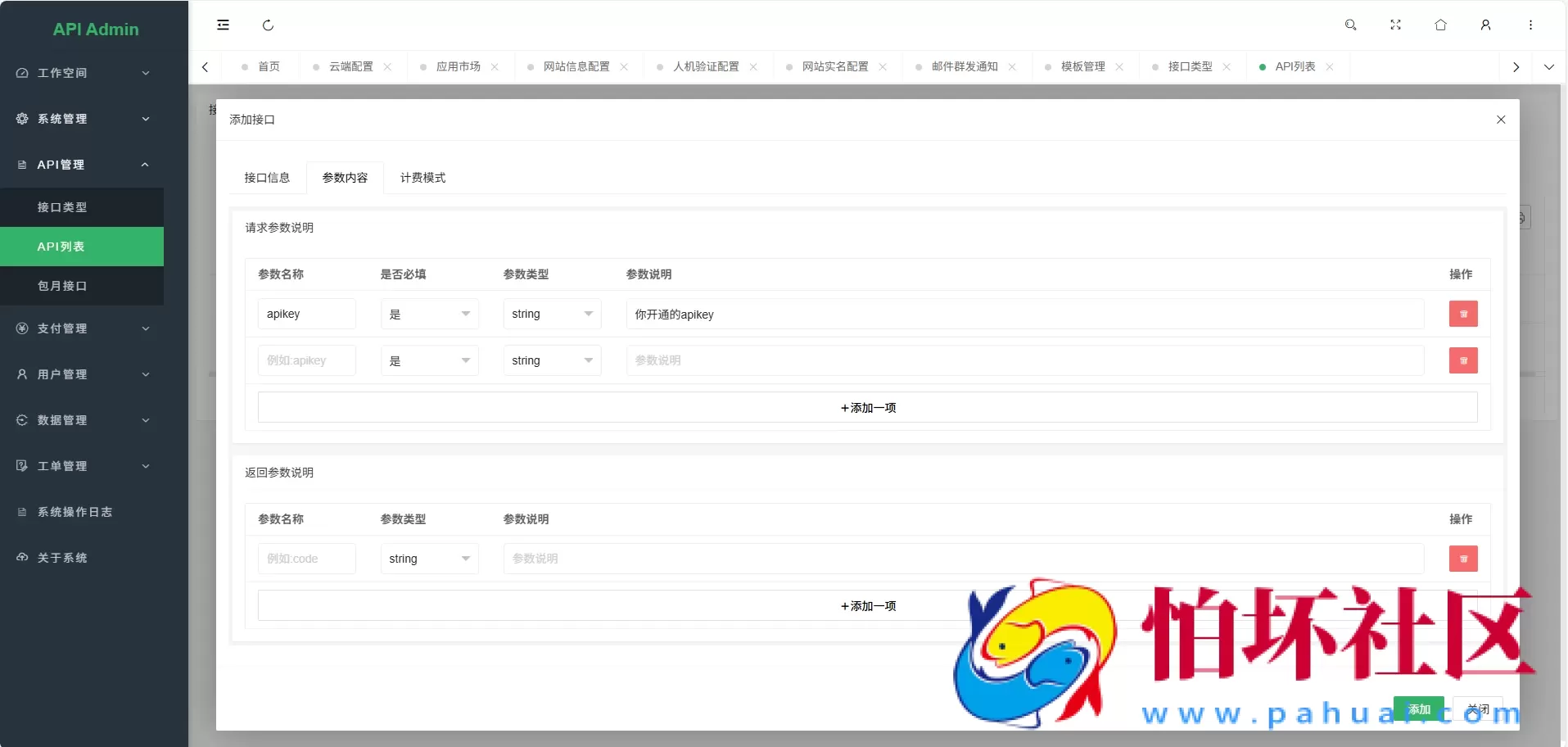This screenshot has width=1568, height=747.
Task: Select 工作空间 home icon in sidebar
Action: pos(21,73)
